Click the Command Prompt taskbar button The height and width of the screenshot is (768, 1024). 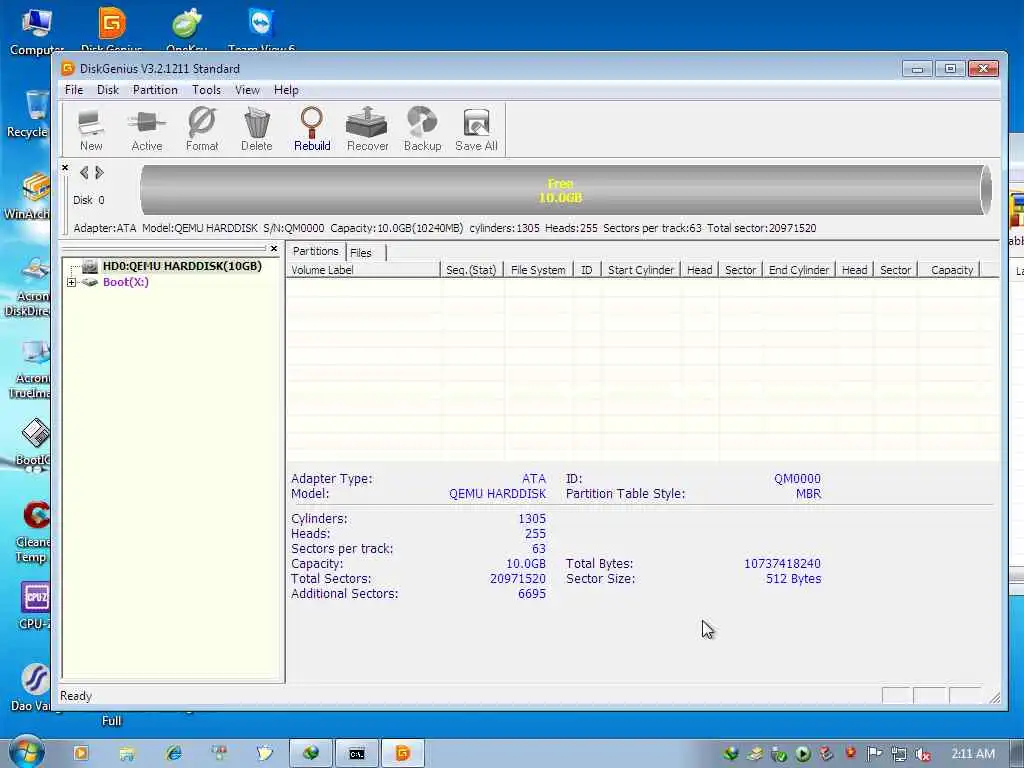(357, 754)
